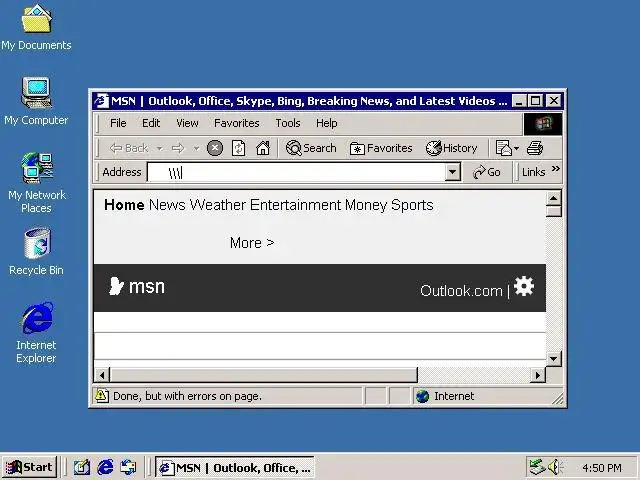The width and height of the screenshot is (640, 480).
Task: Click the volume speaker tray icon
Action: click(555, 467)
